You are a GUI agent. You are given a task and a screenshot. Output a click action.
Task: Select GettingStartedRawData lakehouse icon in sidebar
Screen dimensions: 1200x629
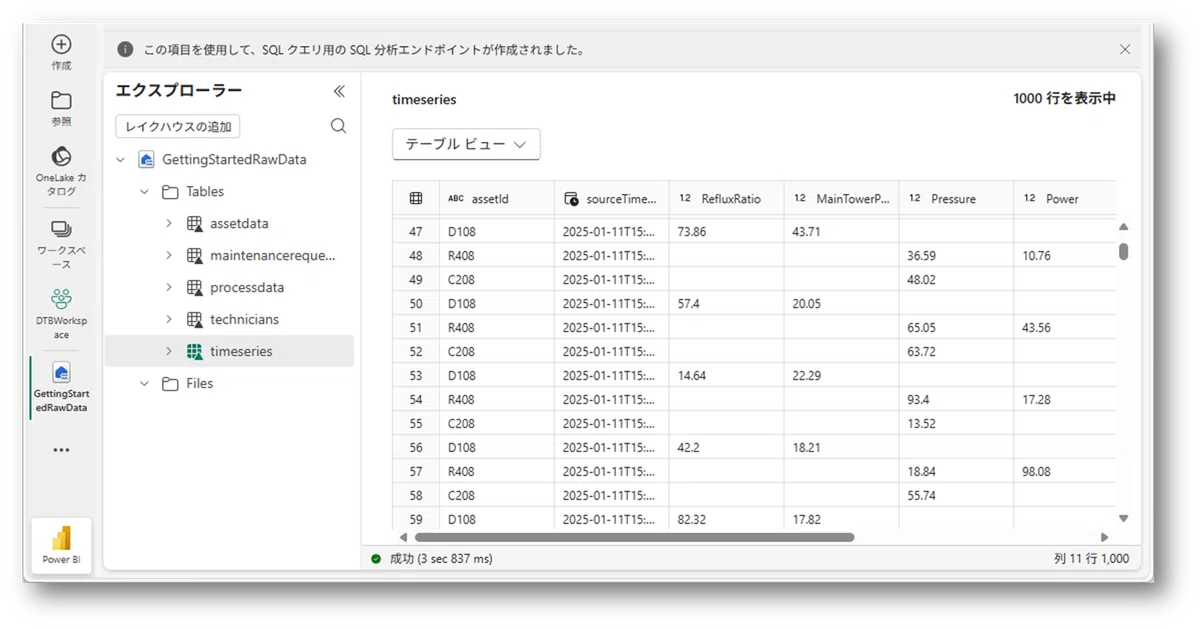click(61, 373)
